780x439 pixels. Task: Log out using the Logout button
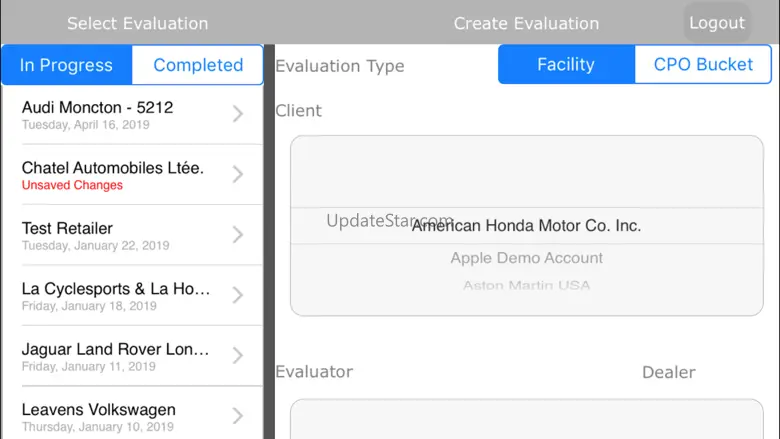(x=716, y=23)
